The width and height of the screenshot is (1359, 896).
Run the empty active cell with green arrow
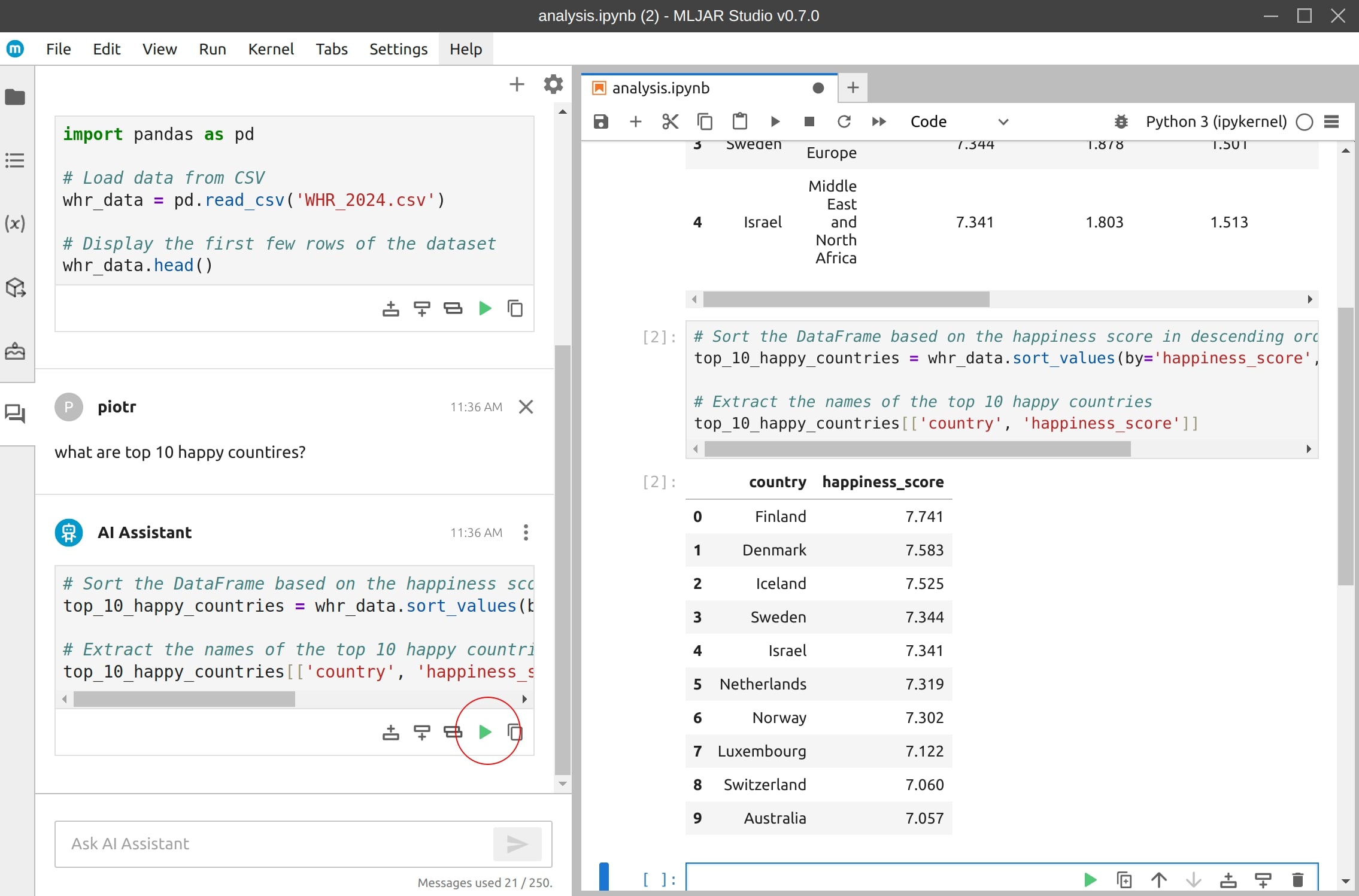coord(1090,879)
